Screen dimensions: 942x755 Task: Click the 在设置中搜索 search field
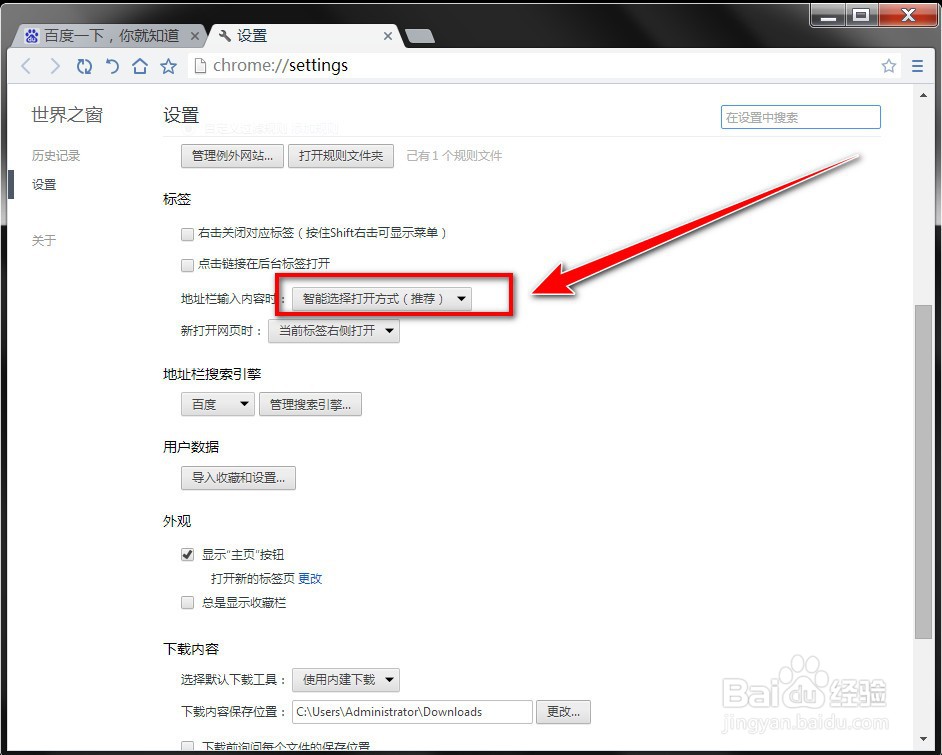(800, 117)
